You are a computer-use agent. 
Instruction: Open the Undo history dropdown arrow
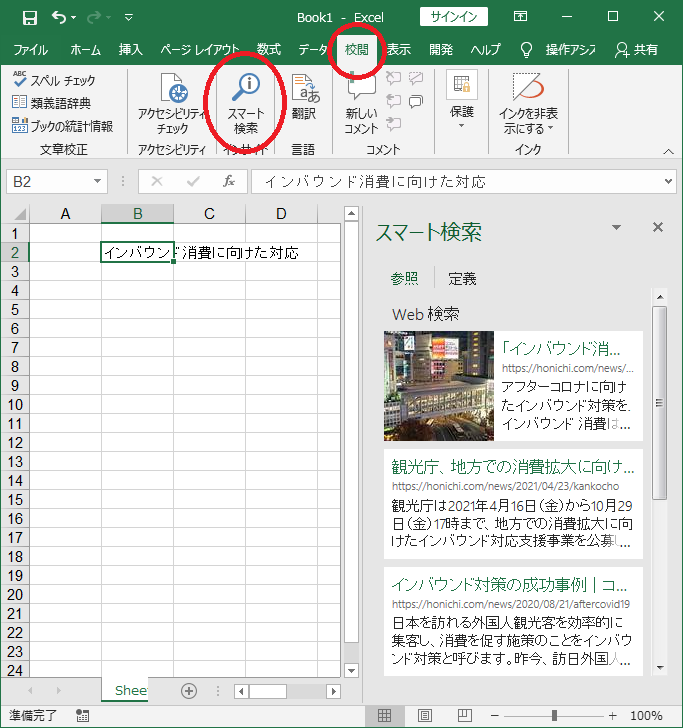(73, 18)
